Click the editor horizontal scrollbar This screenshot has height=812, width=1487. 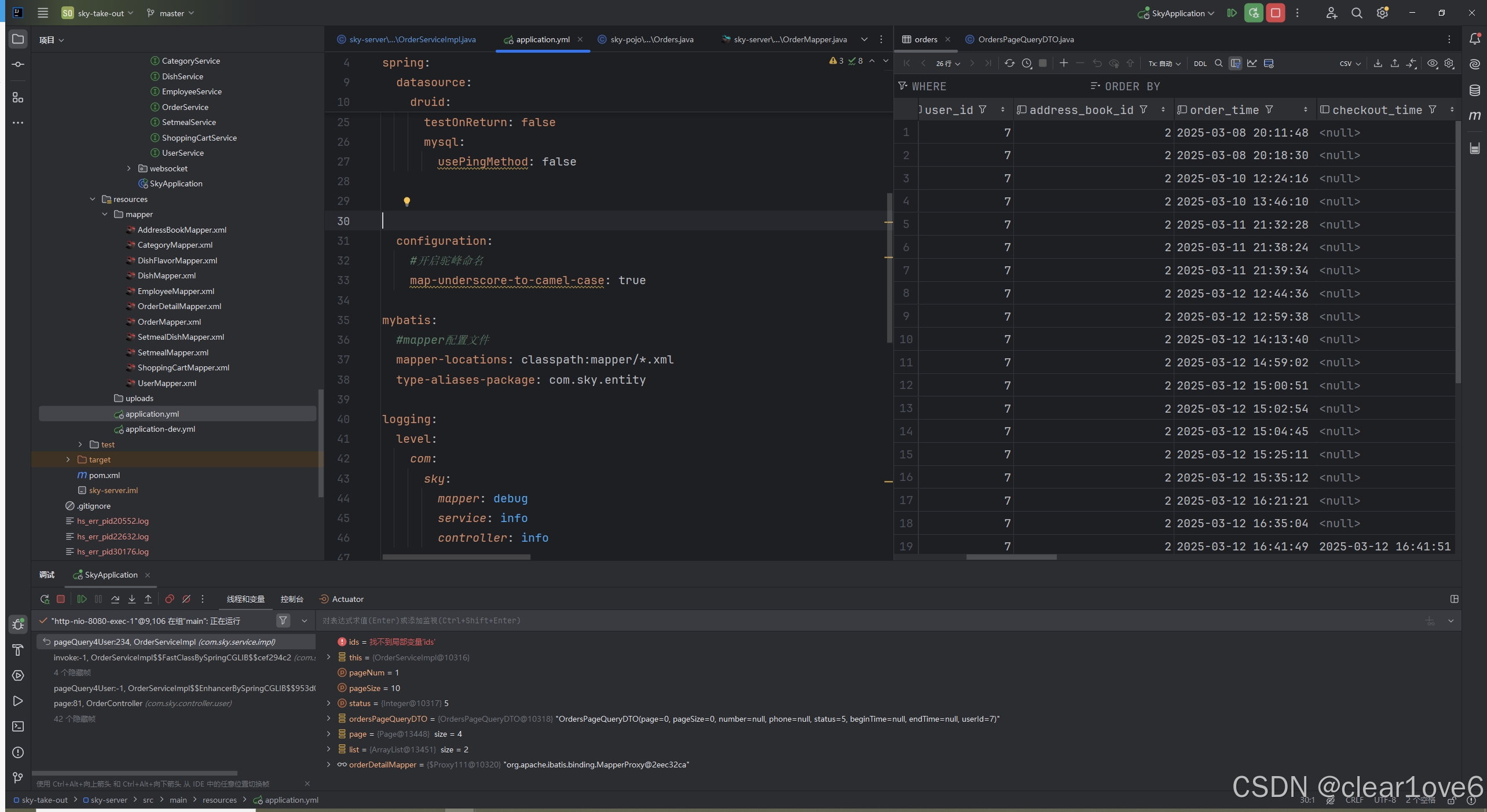(x=456, y=557)
